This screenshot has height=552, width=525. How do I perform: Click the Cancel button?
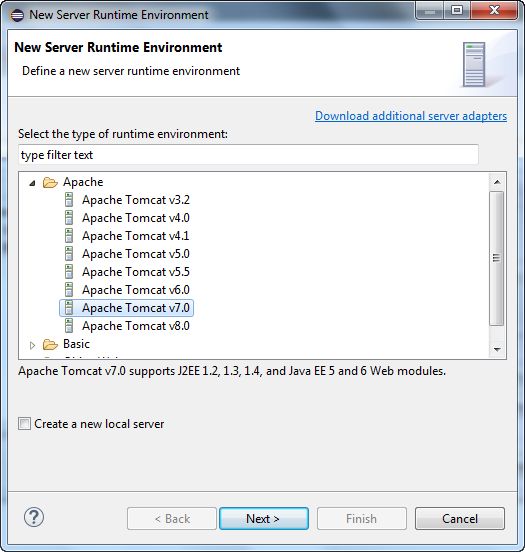(x=460, y=518)
